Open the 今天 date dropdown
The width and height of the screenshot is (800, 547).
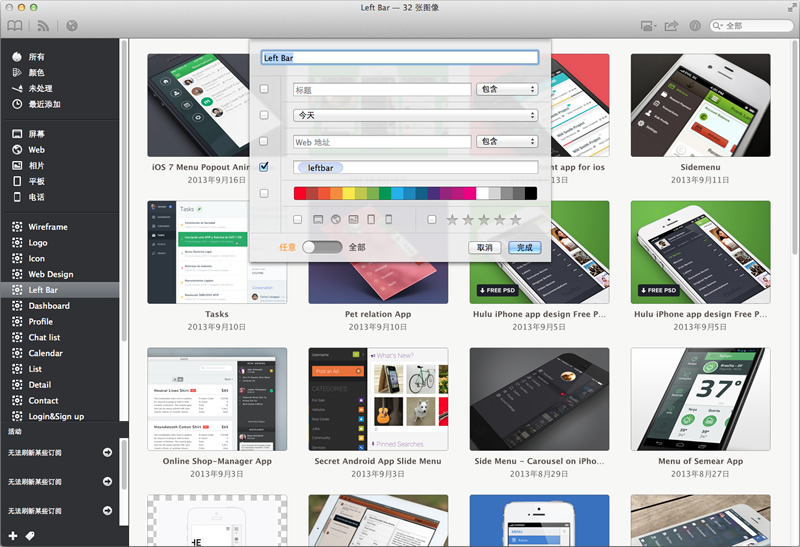(415, 115)
